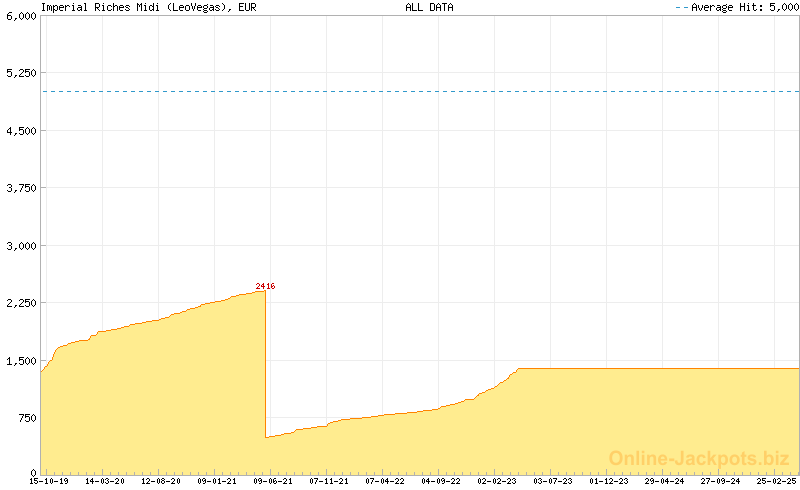Select the 02-02-23 date label
The image size is (800, 490).
(497, 481)
